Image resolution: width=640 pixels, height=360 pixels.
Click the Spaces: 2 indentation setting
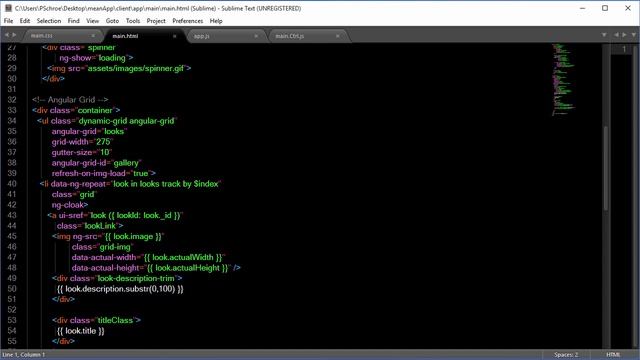pyautogui.click(x=566, y=355)
